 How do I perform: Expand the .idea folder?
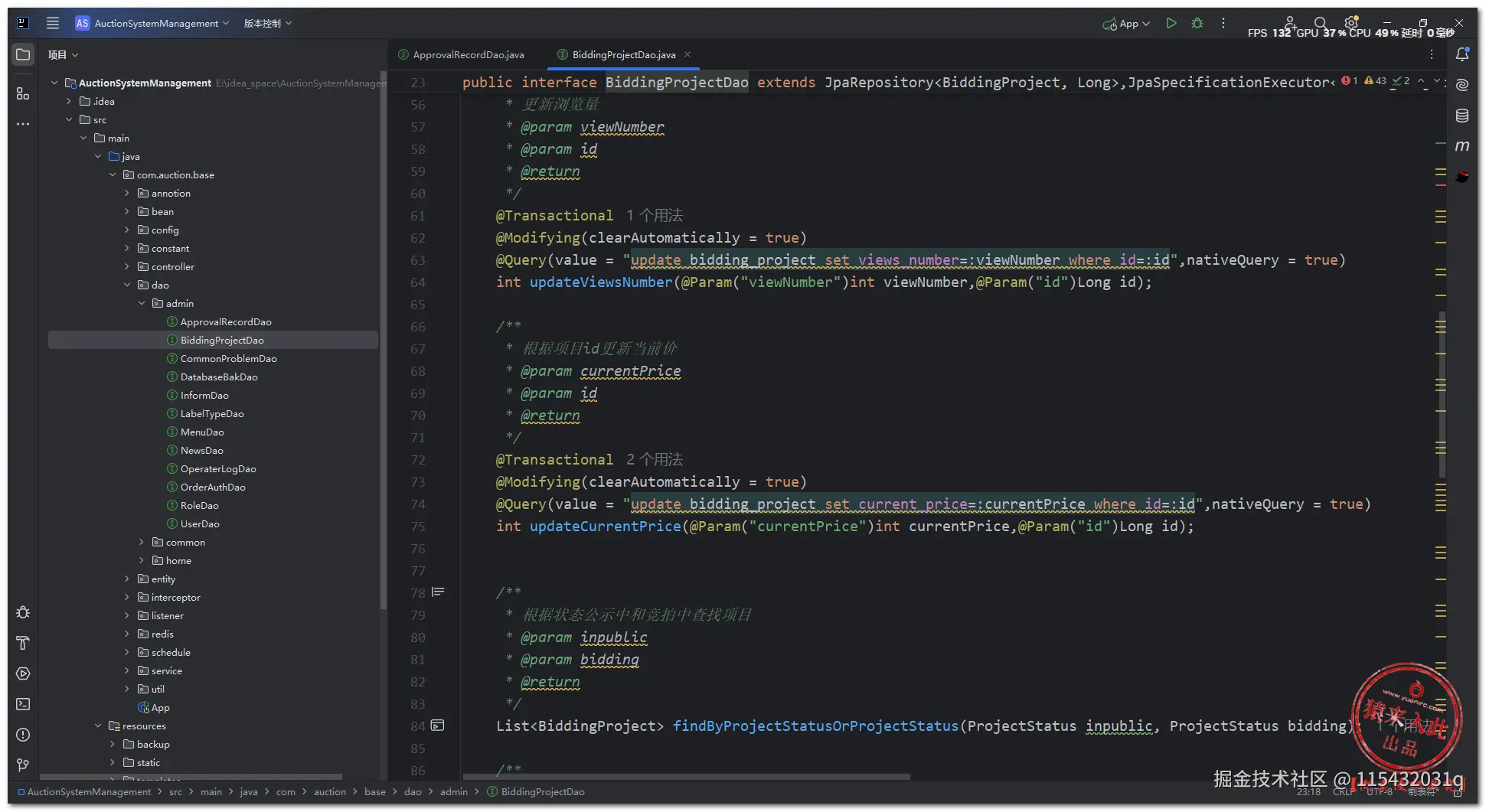(x=69, y=101)
